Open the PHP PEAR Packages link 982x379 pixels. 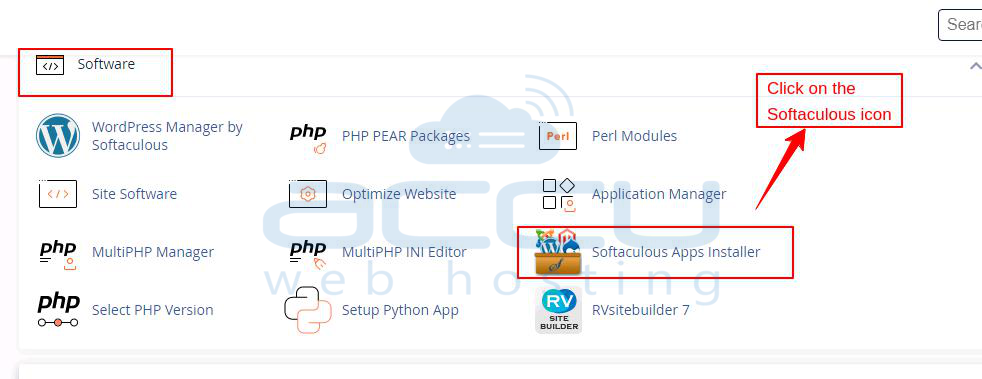(x=406, y=136)
